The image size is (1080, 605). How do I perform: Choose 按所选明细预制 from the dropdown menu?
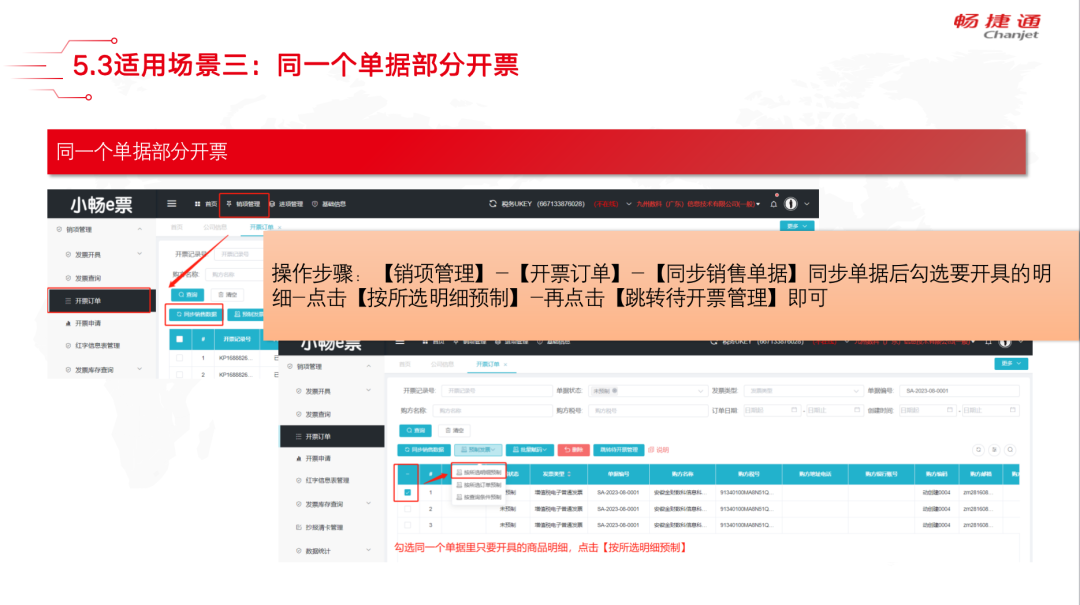pos(479,473)
